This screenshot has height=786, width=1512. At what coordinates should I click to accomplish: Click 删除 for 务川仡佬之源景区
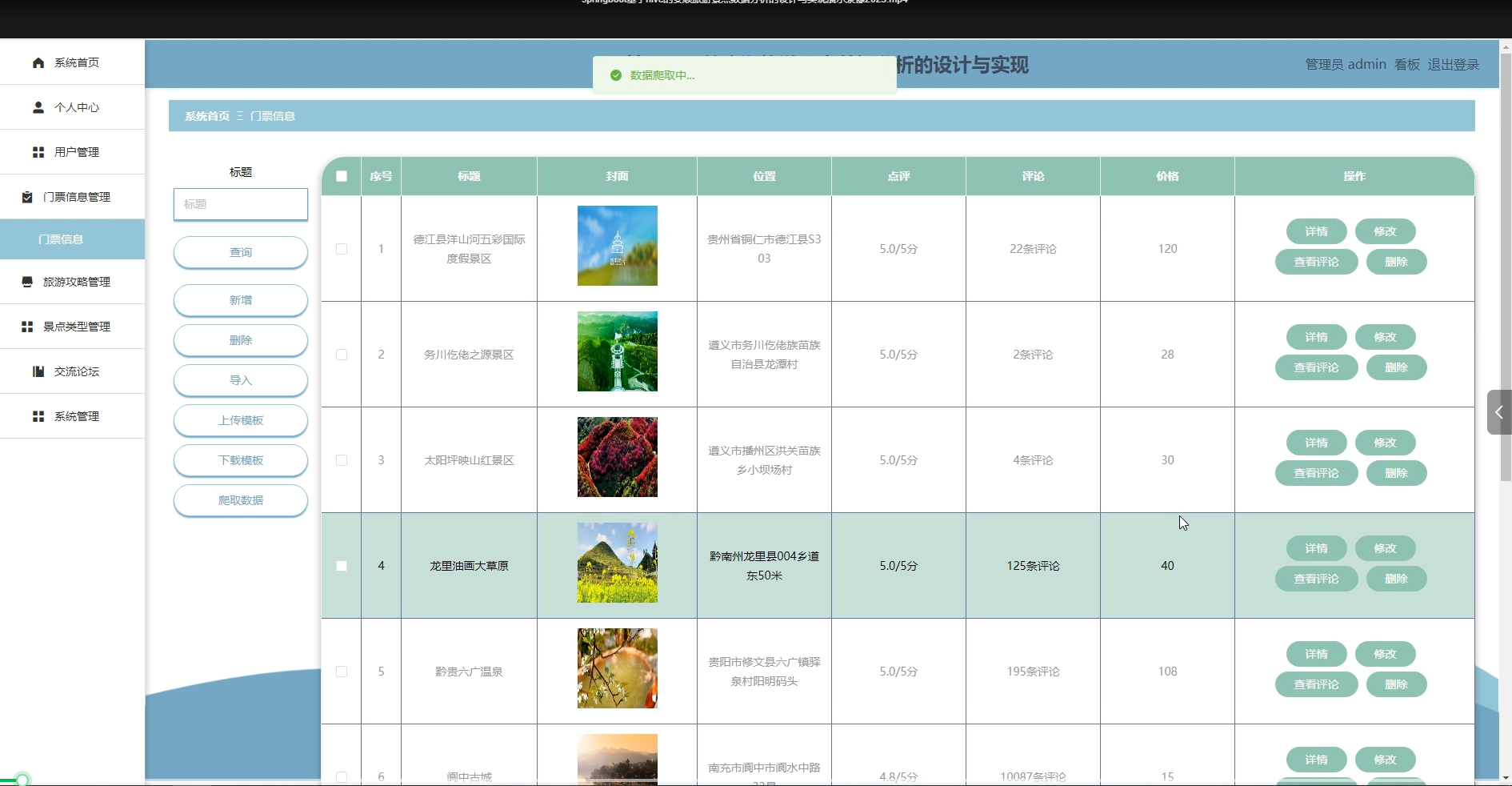click(x=1397, y=367)
